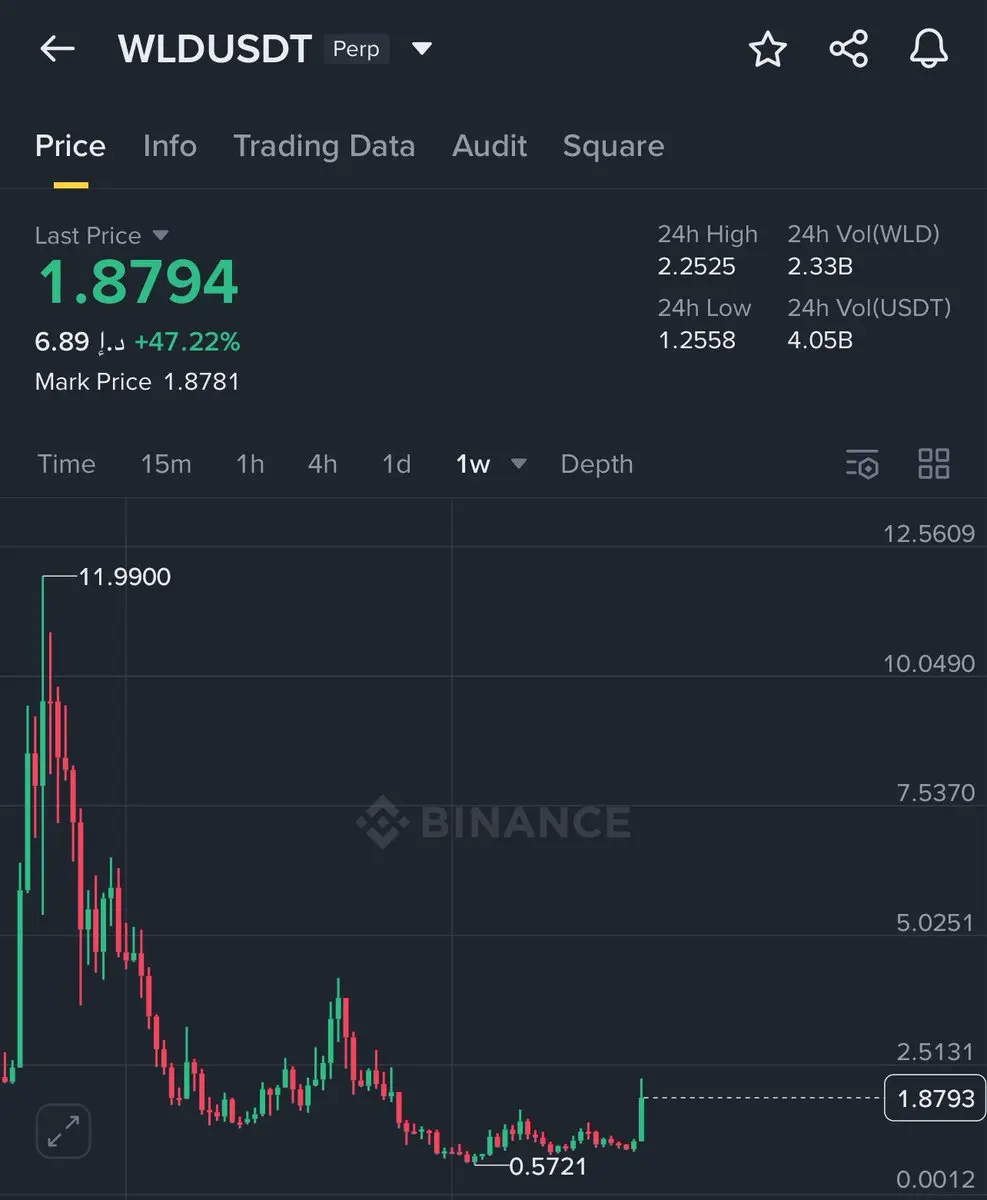Go back using the left arrow

tap(57, 48)
